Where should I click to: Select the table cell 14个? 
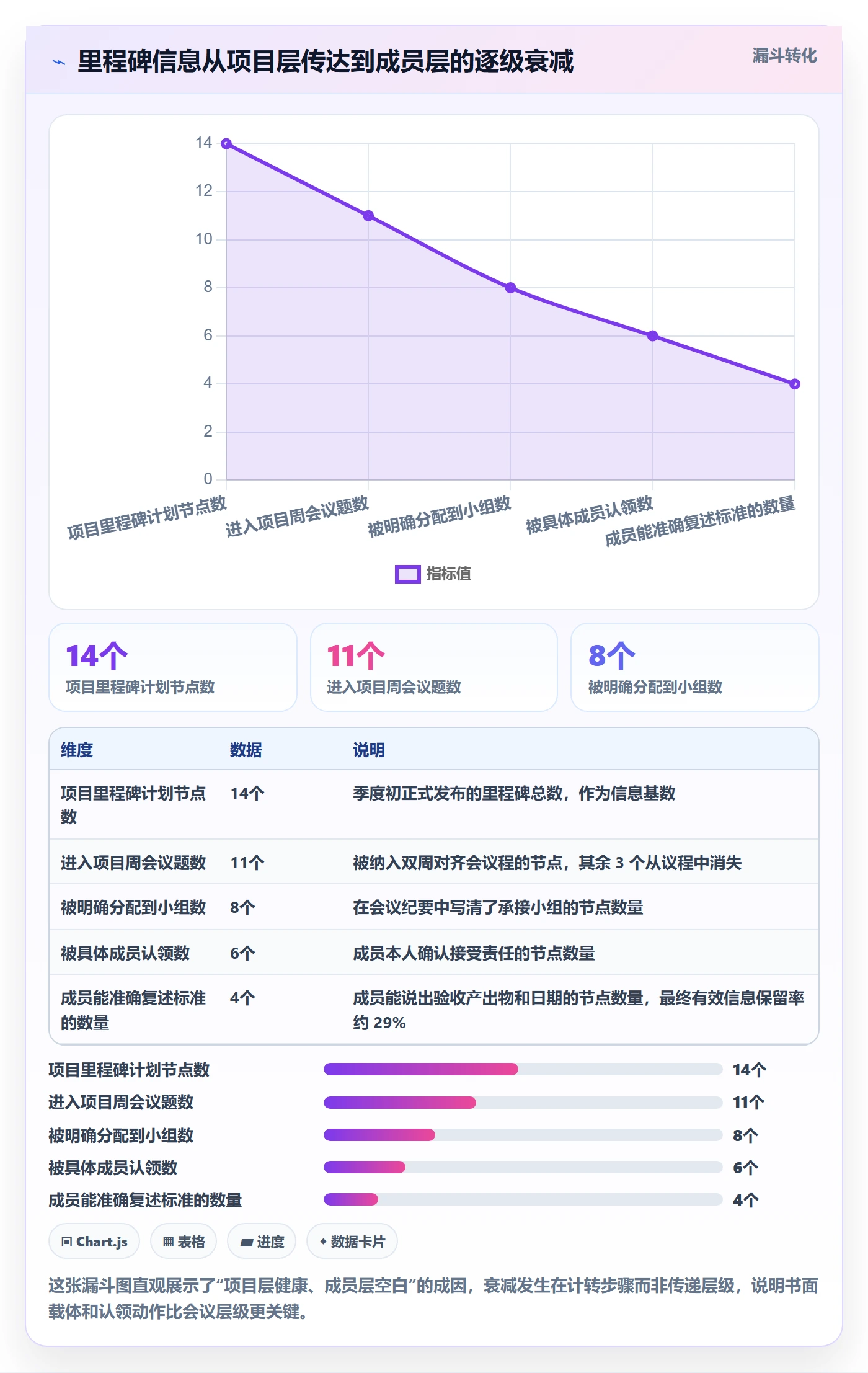247,793
